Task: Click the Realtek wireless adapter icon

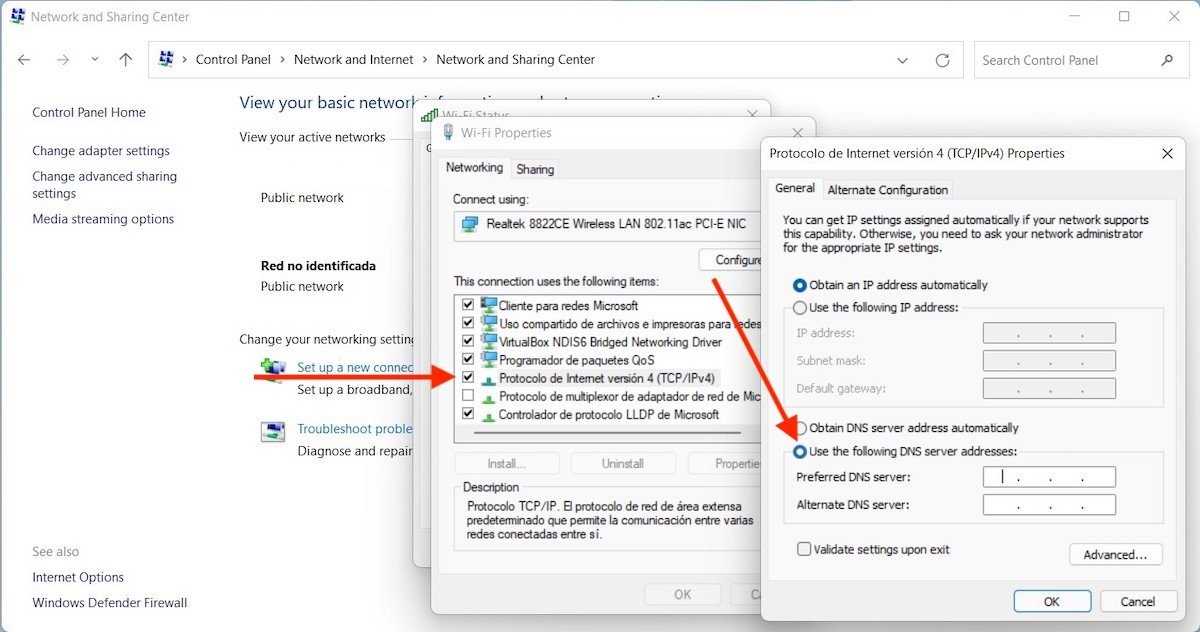Action: (x=469, y=225)
